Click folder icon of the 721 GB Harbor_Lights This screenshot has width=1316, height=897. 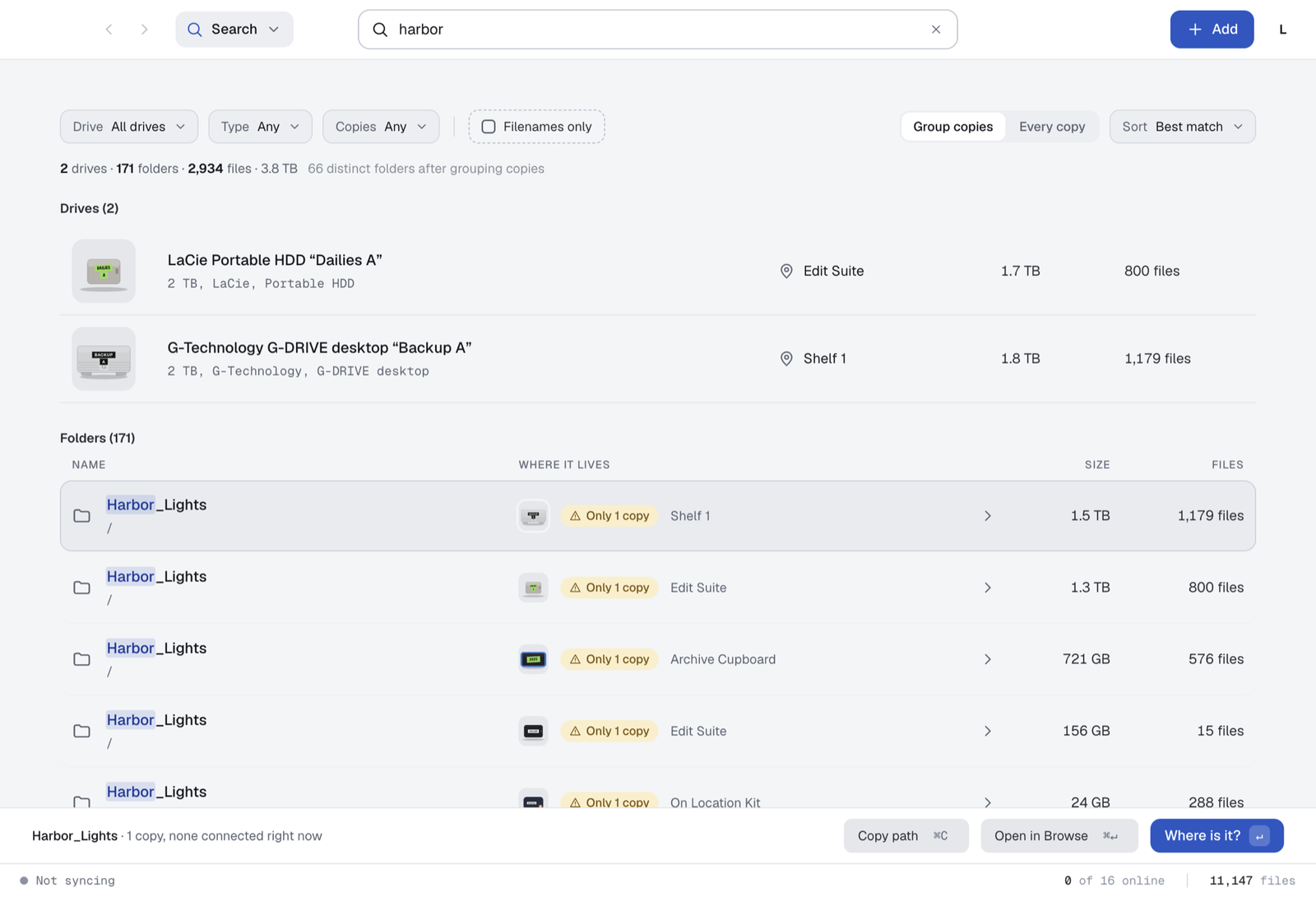(81, 659)
